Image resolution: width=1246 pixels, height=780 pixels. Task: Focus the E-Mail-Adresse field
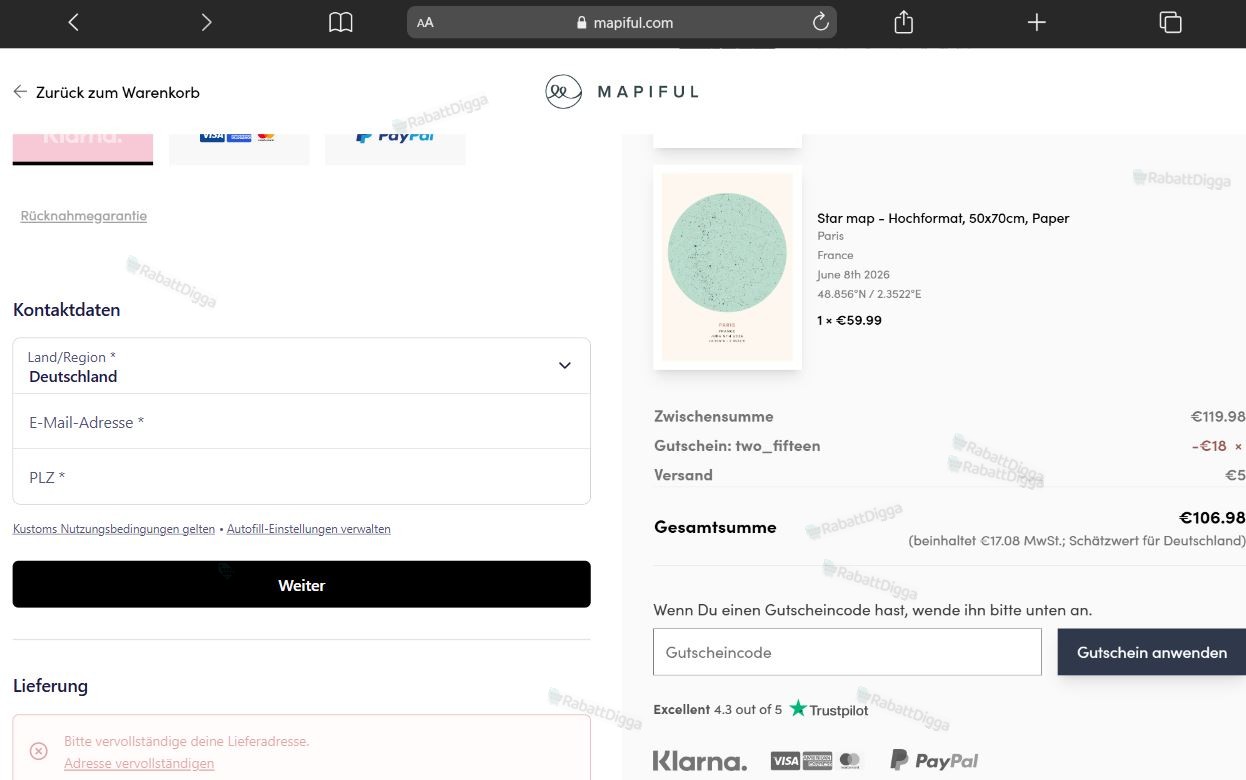click(301, 422)
